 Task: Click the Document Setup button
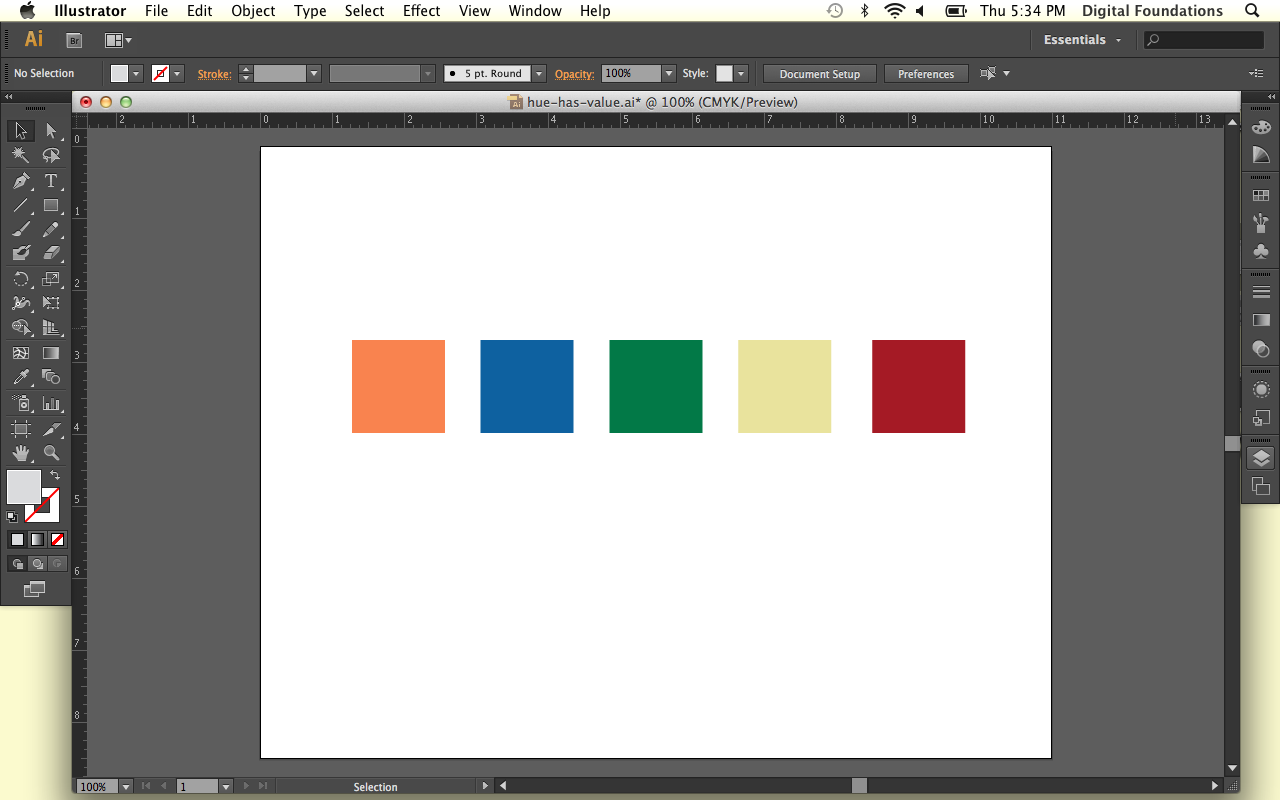point(819,74)
